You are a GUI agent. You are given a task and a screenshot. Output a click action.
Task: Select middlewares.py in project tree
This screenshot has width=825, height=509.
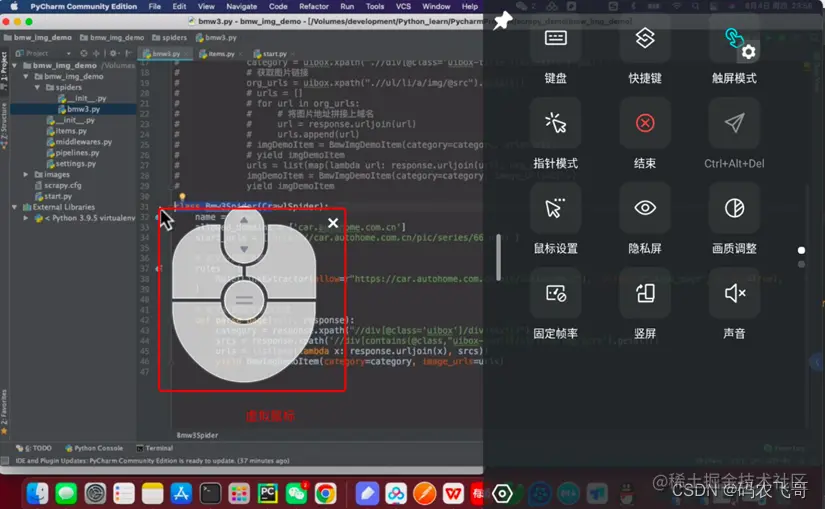pos(79,142)
